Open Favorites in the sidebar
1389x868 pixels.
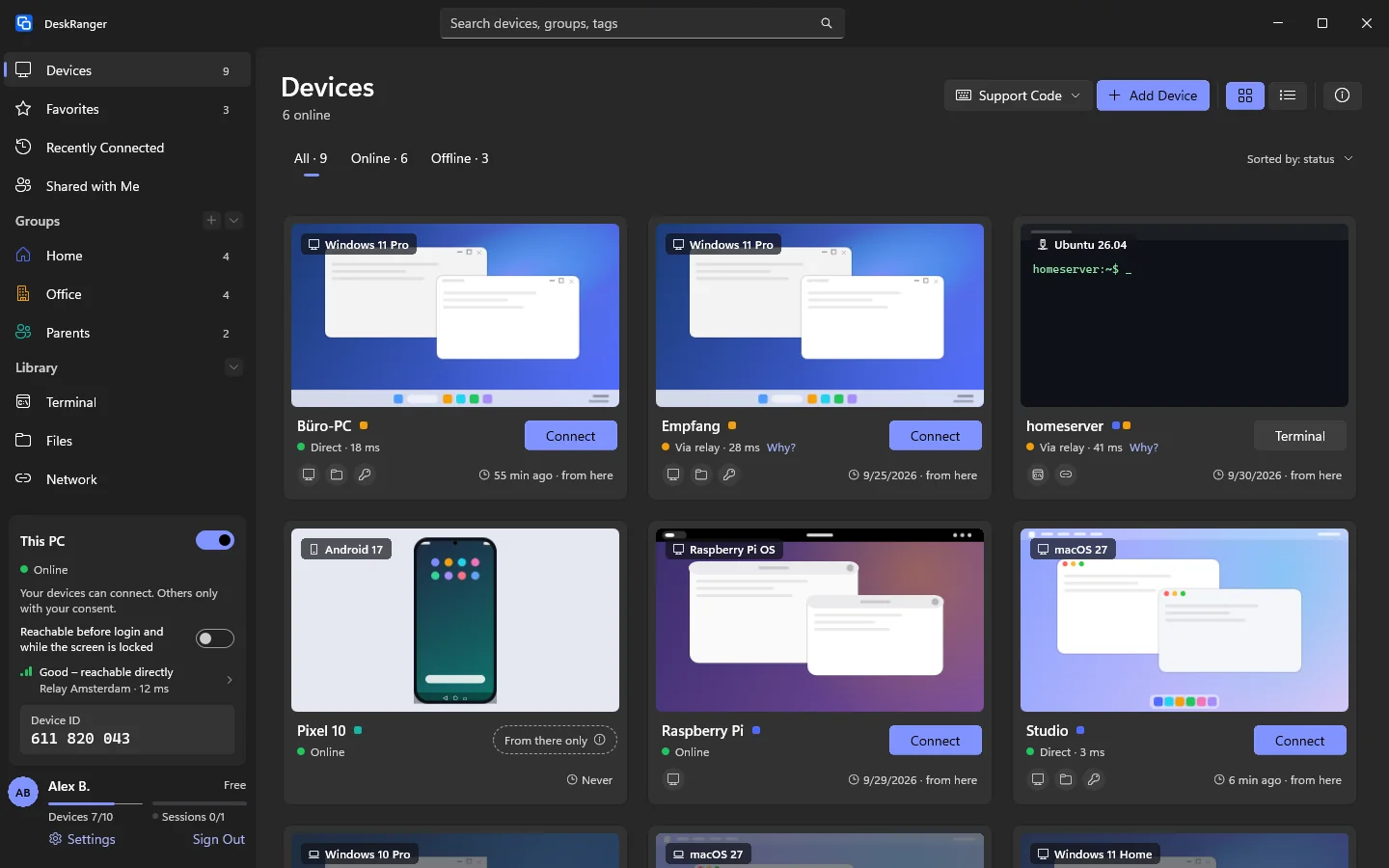point(127,109)
